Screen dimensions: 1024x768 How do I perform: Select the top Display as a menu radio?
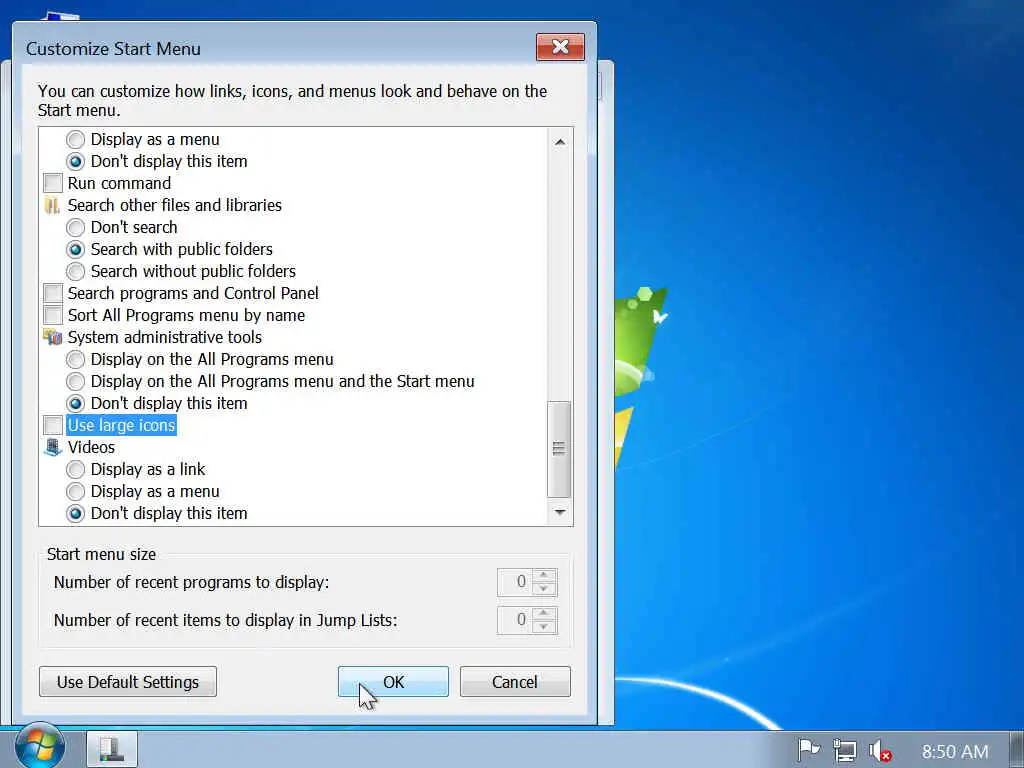(x=76, y=140)
